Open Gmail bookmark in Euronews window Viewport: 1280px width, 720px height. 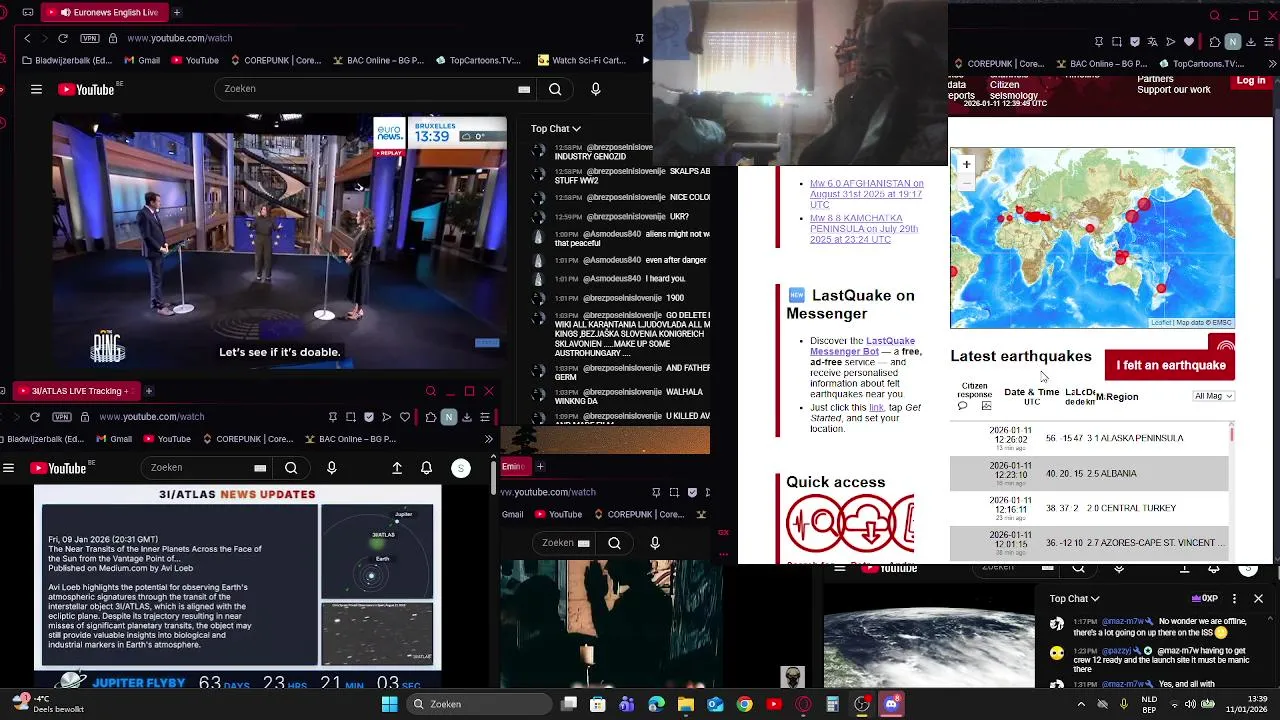coord(141,60)
